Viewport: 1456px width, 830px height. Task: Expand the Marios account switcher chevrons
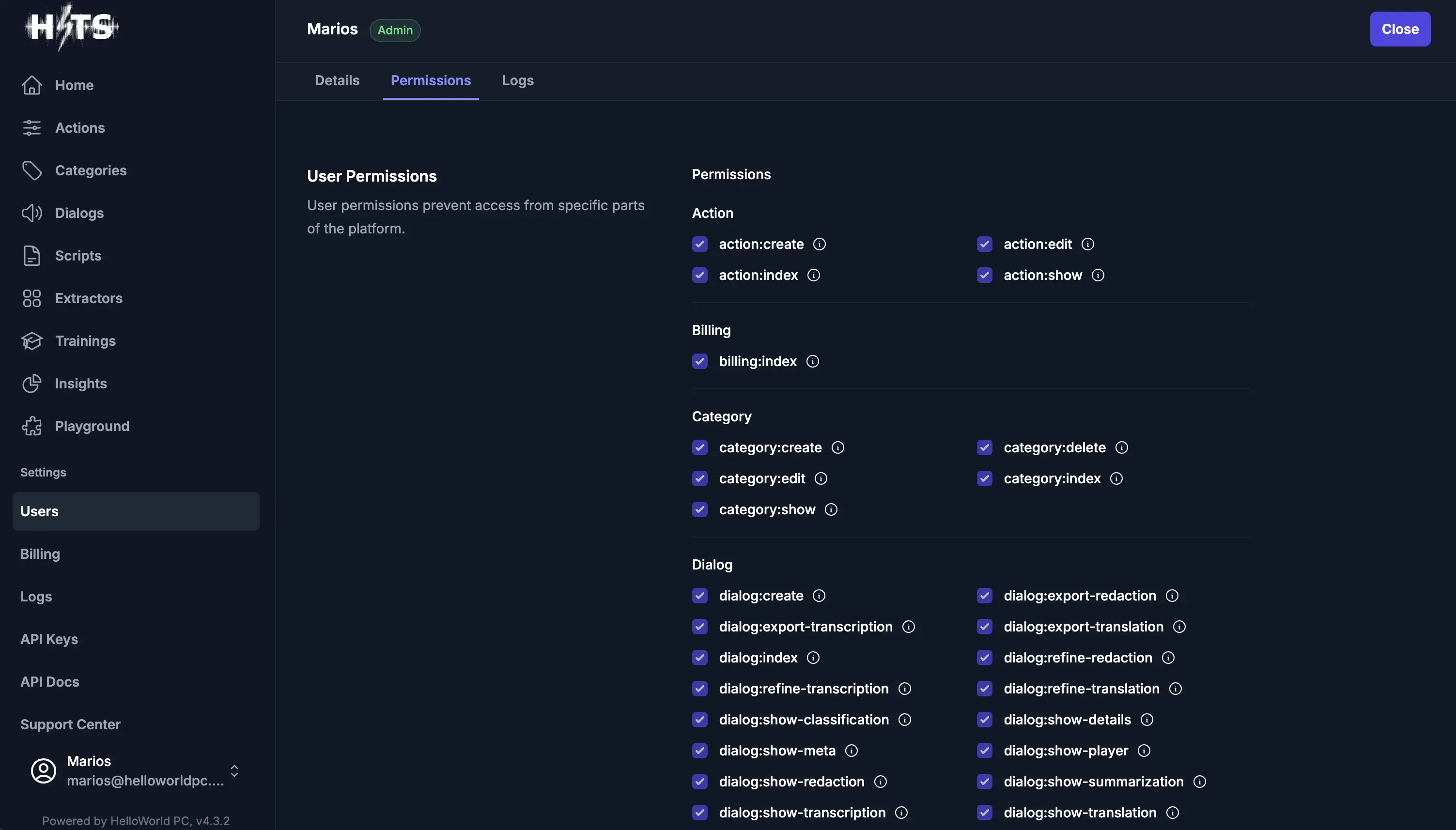234,771
